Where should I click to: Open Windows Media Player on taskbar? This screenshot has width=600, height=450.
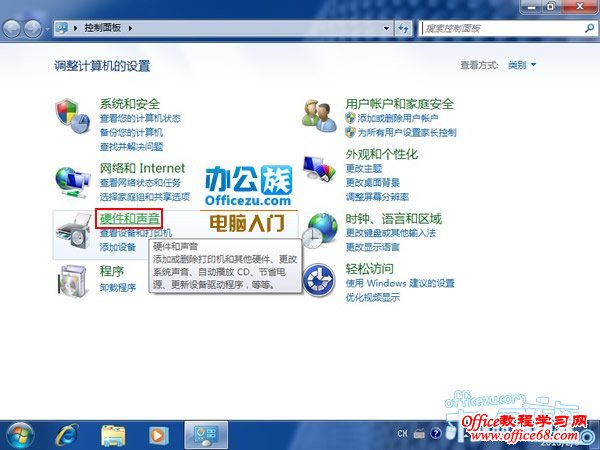[x=158, y=435]
